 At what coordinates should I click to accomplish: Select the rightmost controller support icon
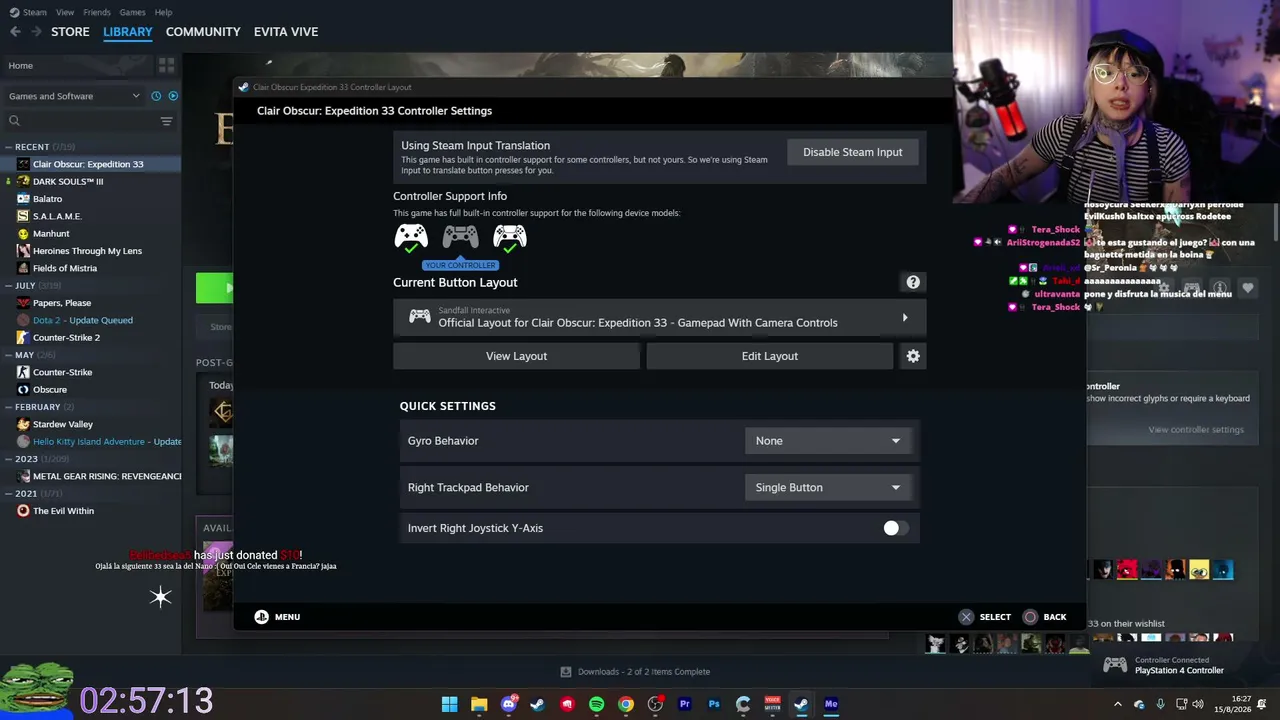(509, 237)
